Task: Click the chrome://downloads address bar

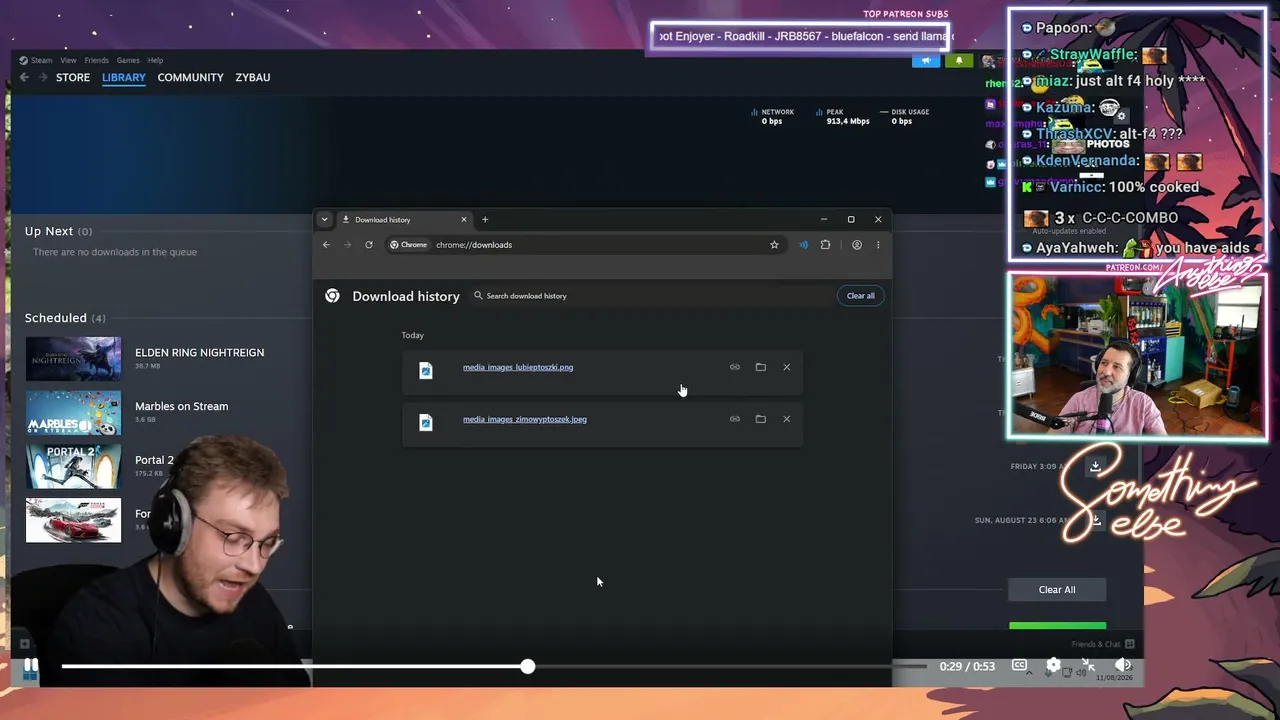Action: [x=585, y=245]
